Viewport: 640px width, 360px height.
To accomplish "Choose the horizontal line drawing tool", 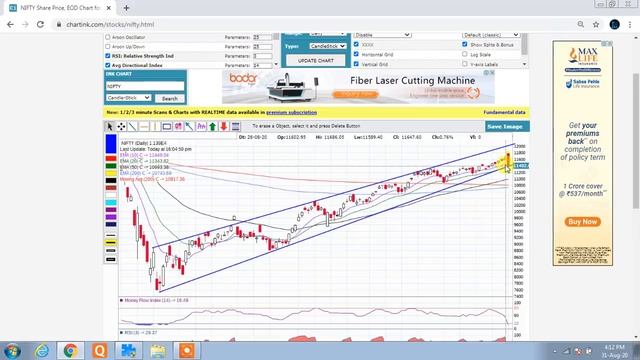I will (144, 127).
